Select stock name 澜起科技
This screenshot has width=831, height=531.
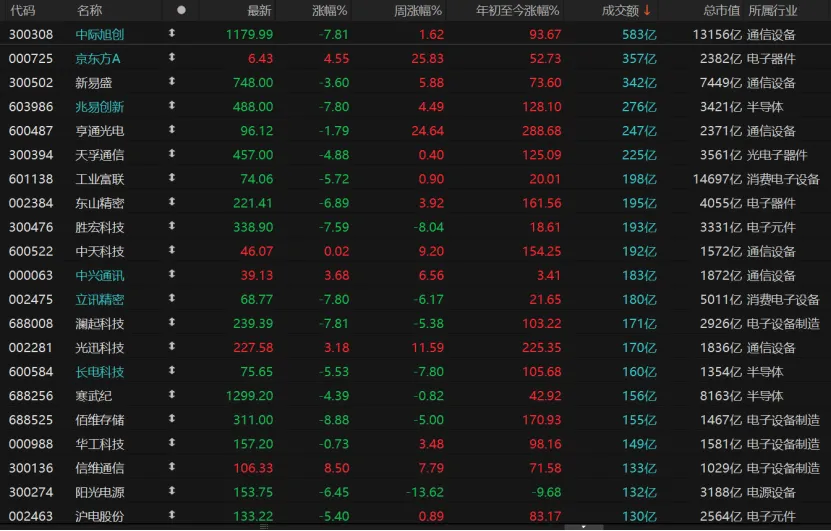[100, 324]
